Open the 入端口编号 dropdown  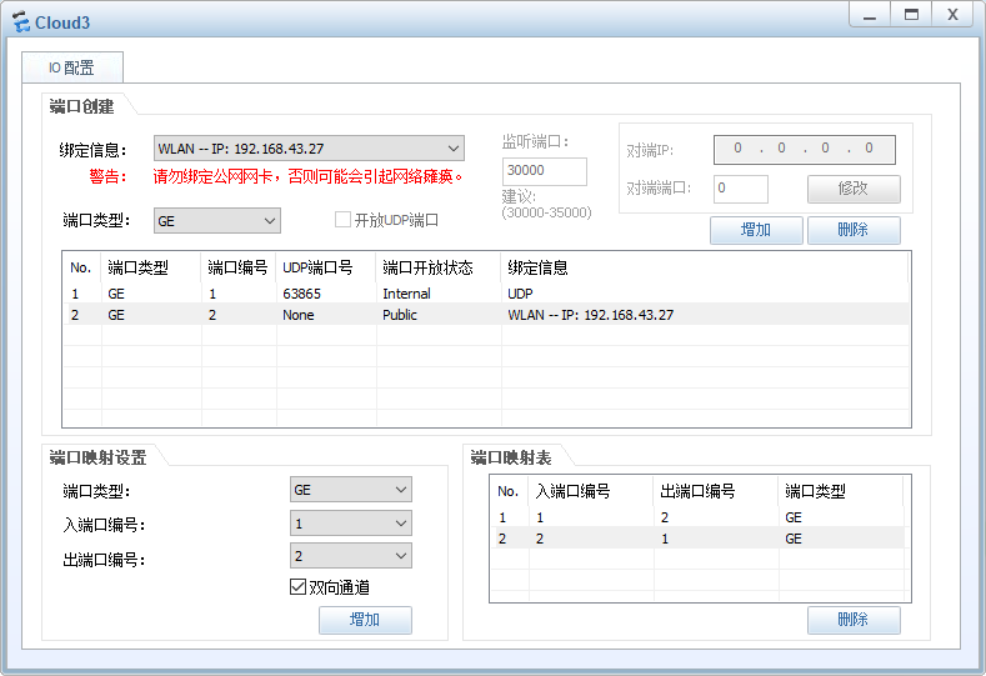pyautogui.click(x=351, y=523)
